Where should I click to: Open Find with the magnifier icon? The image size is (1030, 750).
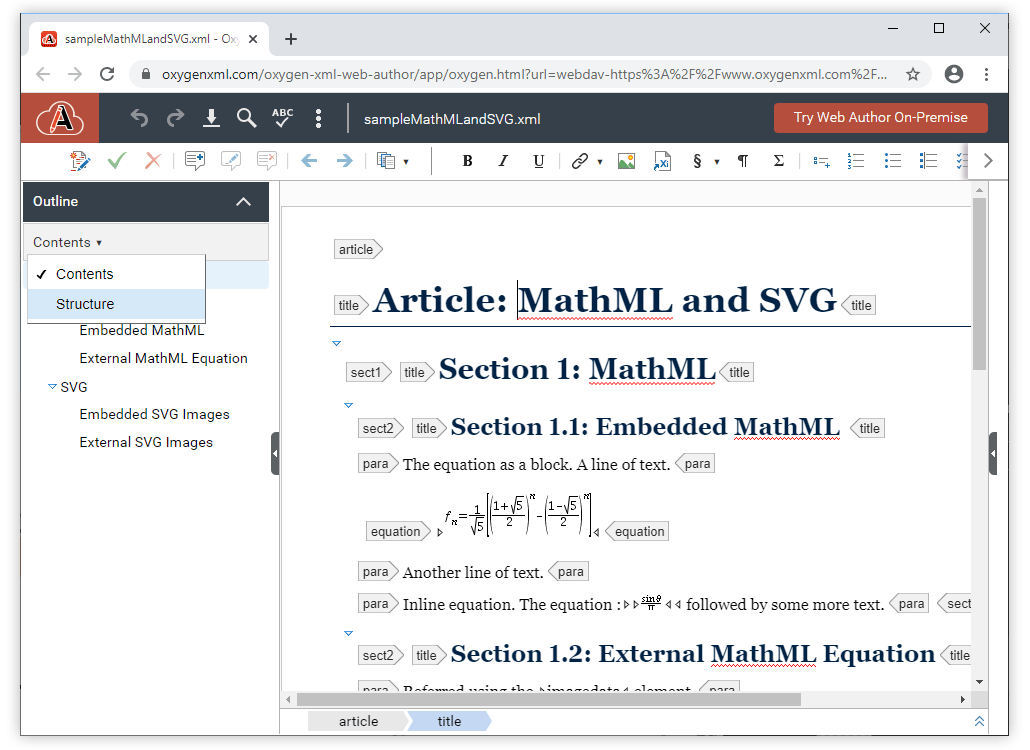[x=246, y=118]
